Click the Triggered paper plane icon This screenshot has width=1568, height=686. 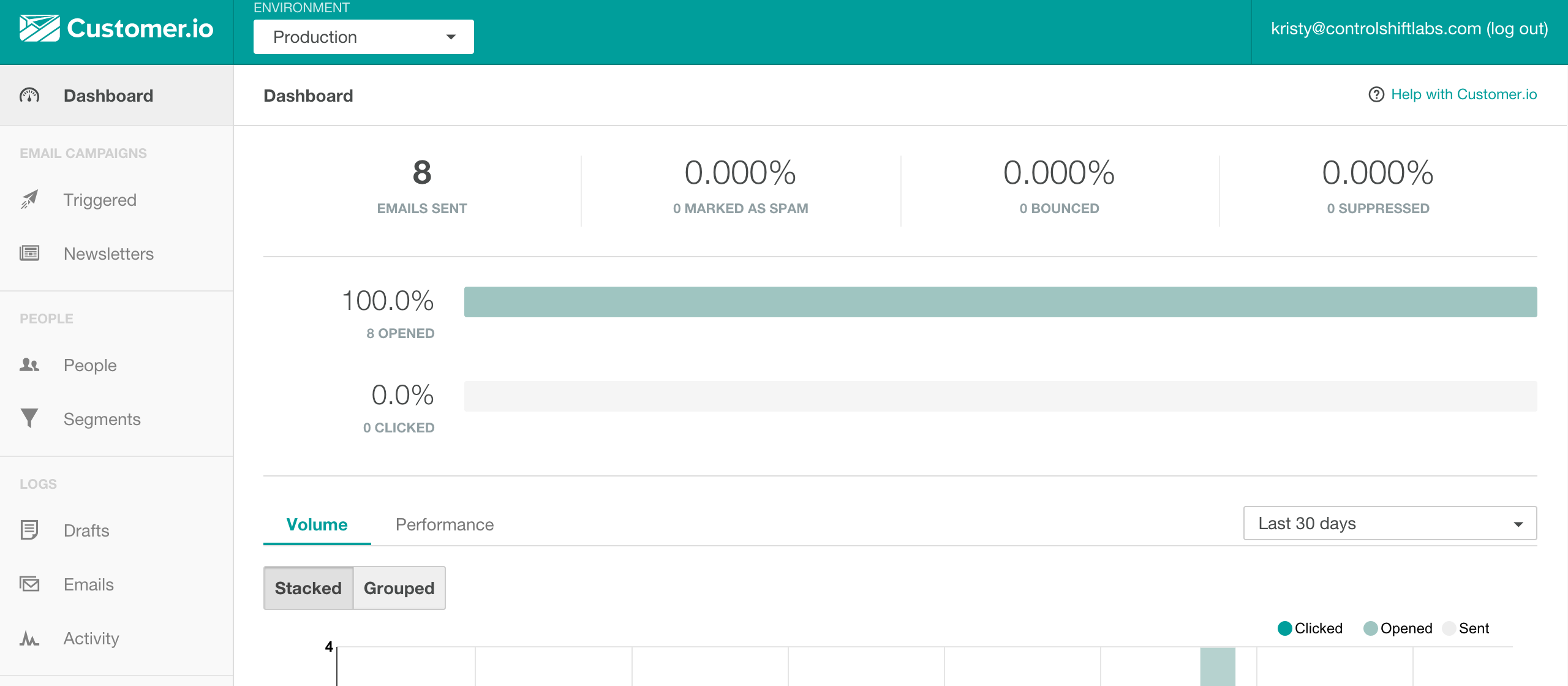click(x=29, y=200)
